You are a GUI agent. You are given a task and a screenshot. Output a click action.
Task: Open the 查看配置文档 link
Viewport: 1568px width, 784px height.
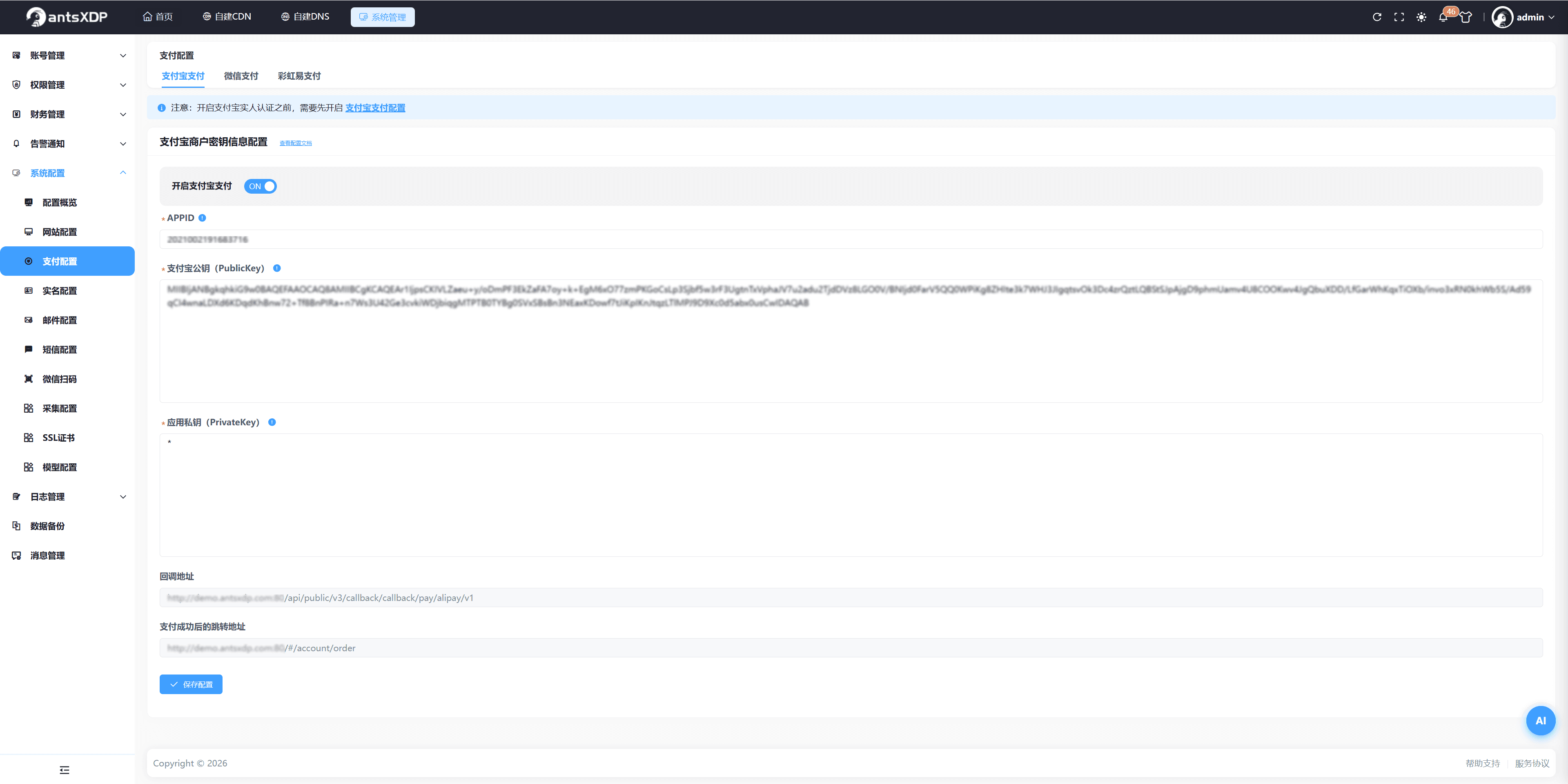tap(296, 143)
